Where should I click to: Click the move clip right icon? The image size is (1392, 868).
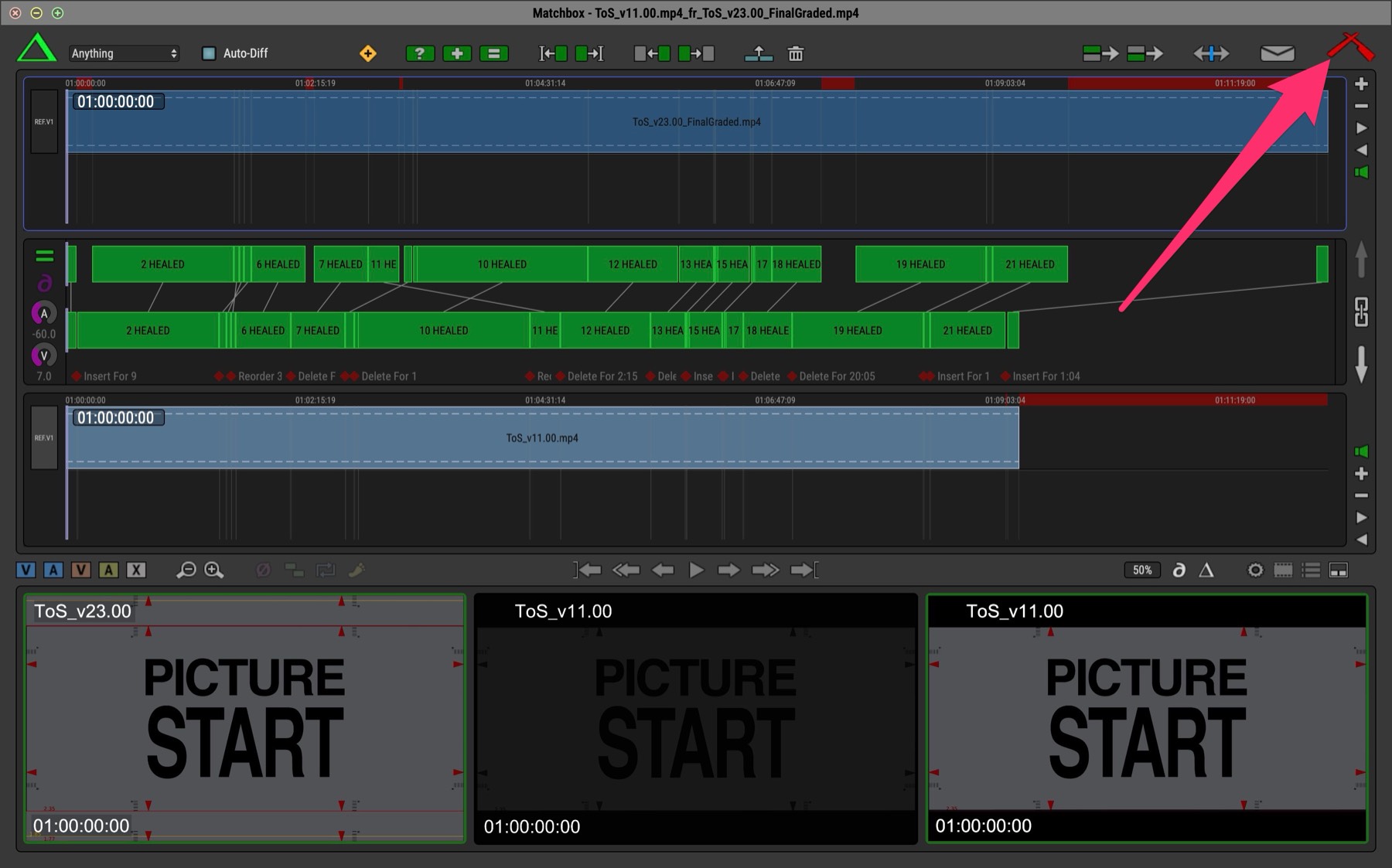696,53
